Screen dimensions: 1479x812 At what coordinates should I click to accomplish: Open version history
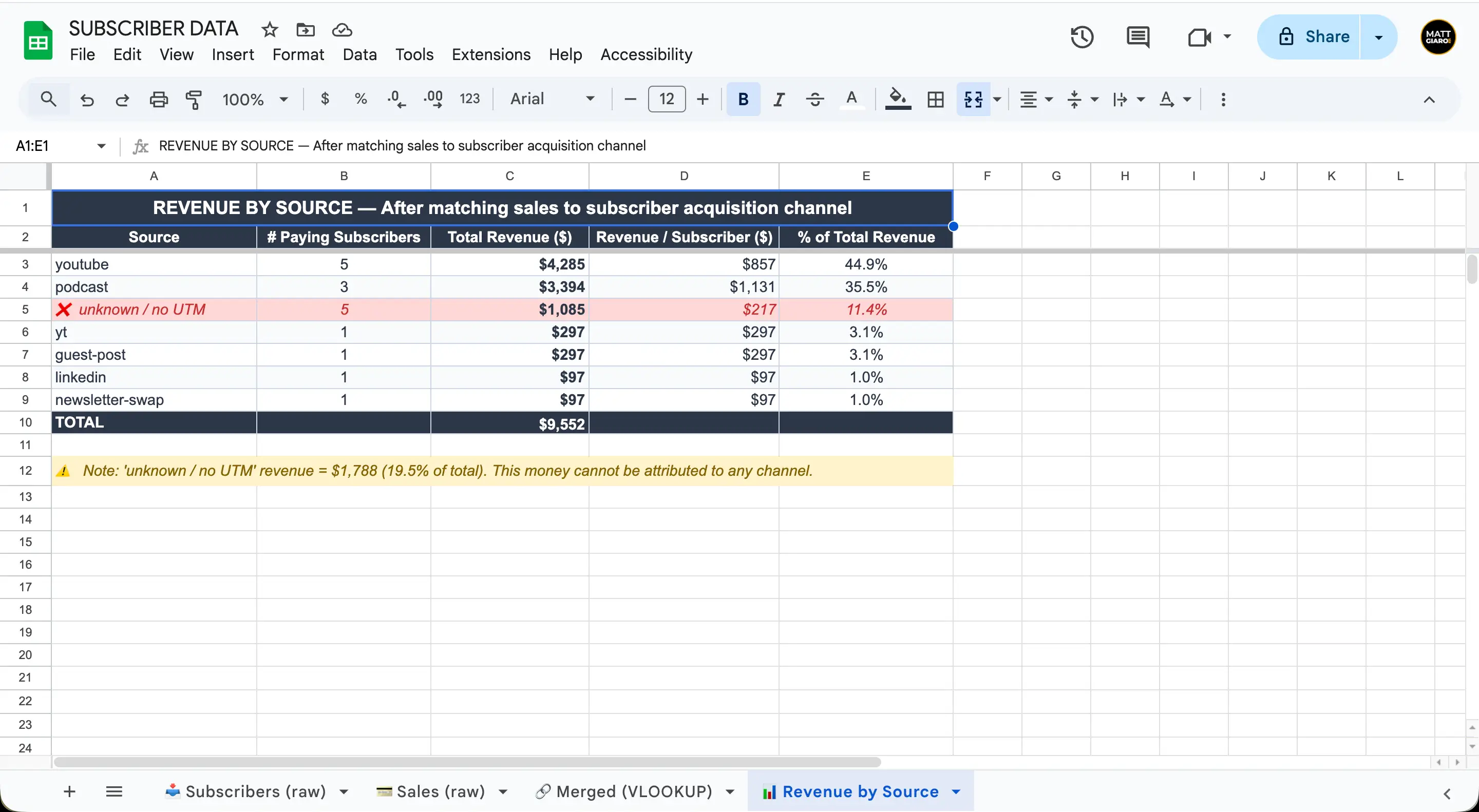click(1082, 37)
